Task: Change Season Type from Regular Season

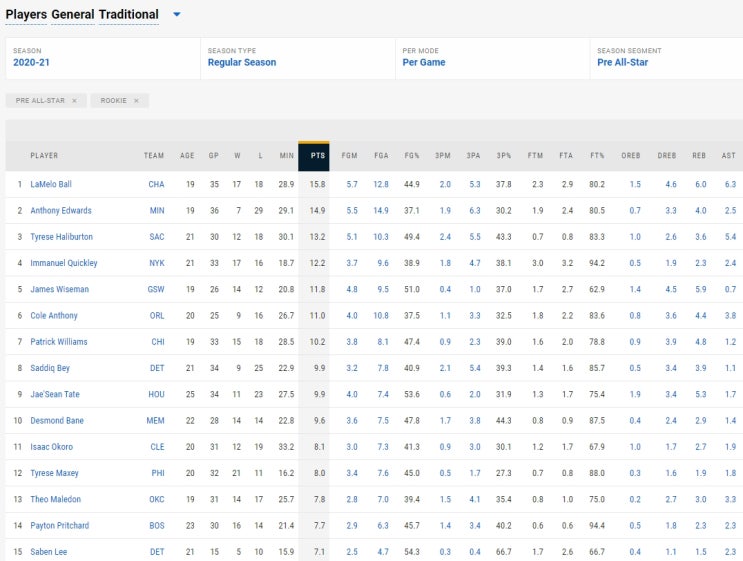Action: tap(298, 58)
